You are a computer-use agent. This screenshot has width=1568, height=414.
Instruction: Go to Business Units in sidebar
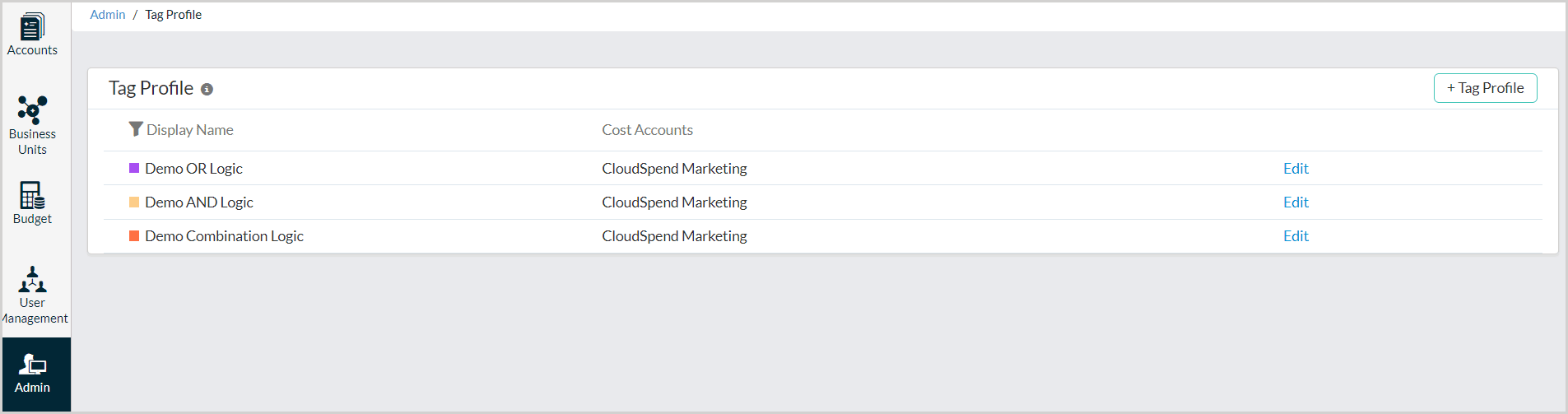(32, 125)
